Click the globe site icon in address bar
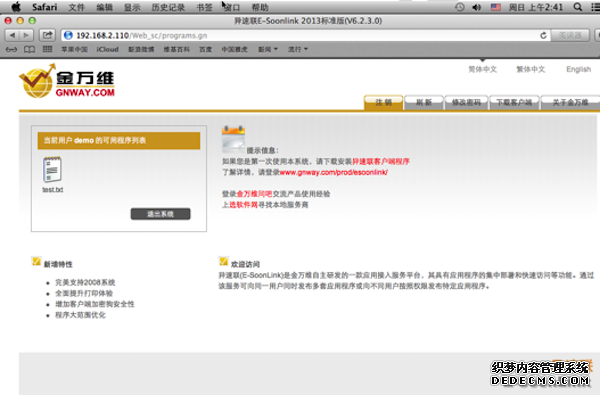The width and height of the screenshot is (600, 395). pos(68,35)
